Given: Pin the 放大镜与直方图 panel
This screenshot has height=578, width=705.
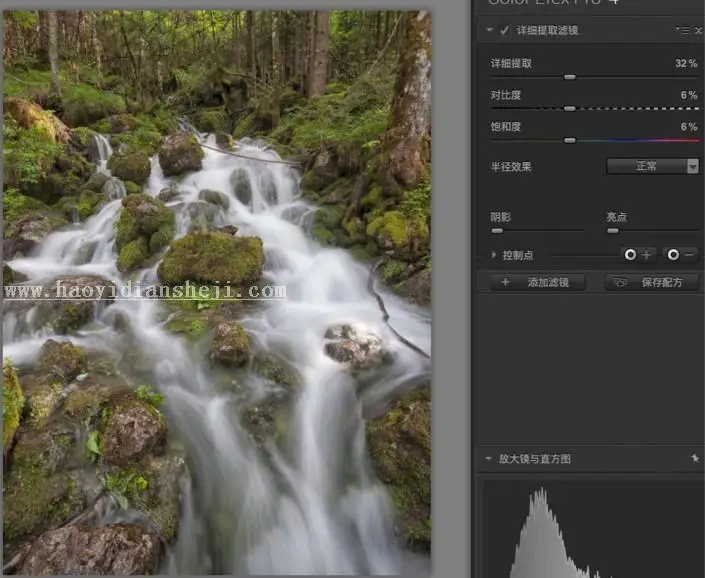Looking at the screenshot, I should point(695,458).
